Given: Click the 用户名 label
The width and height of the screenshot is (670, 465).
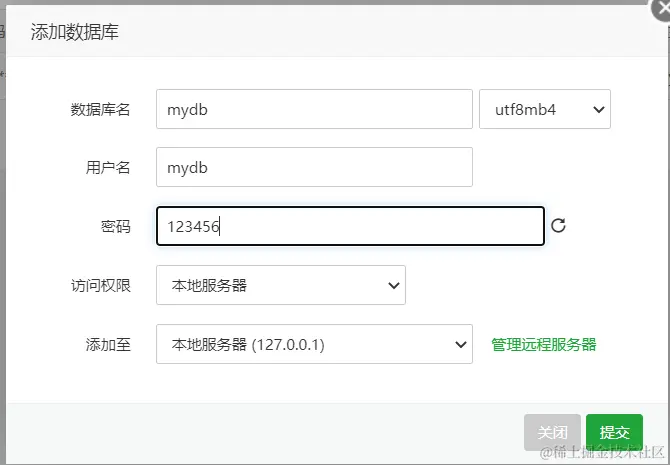Looking at the screenshot, I should click(x=108, y=168).
